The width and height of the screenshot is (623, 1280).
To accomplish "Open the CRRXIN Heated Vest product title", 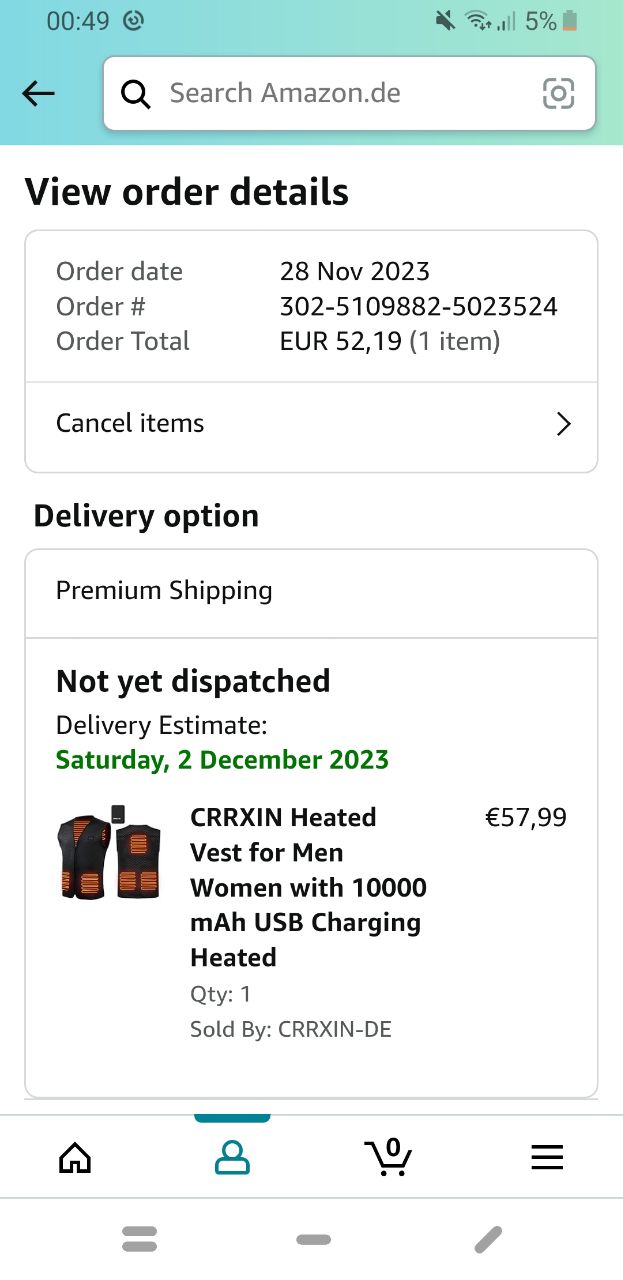I will point(308,887).
